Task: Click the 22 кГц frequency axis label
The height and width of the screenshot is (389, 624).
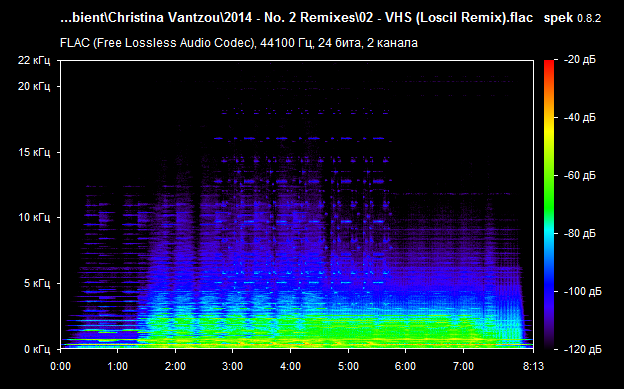Action: pos(34,61)
